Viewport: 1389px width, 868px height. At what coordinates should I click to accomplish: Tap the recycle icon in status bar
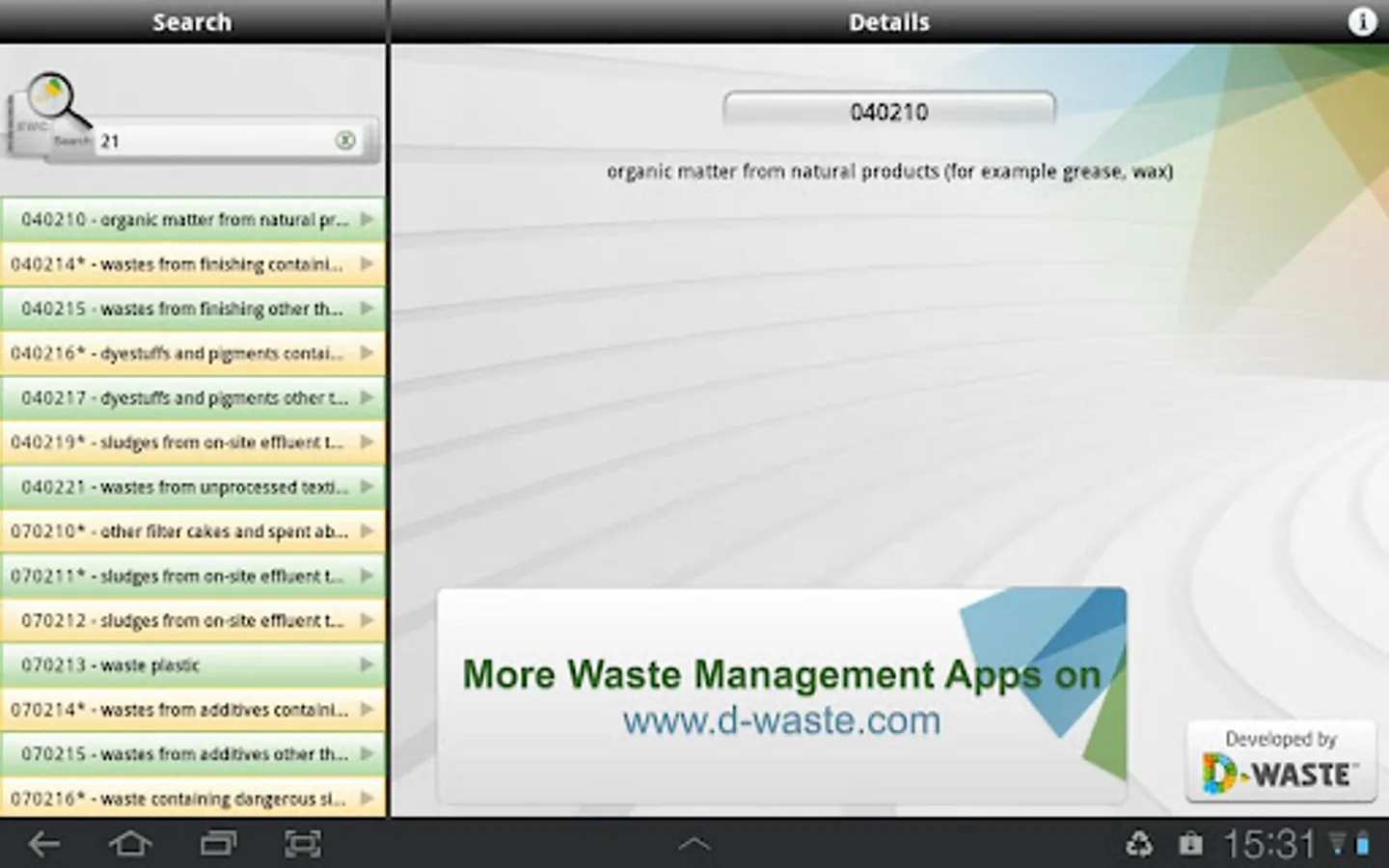(1139, 846)
